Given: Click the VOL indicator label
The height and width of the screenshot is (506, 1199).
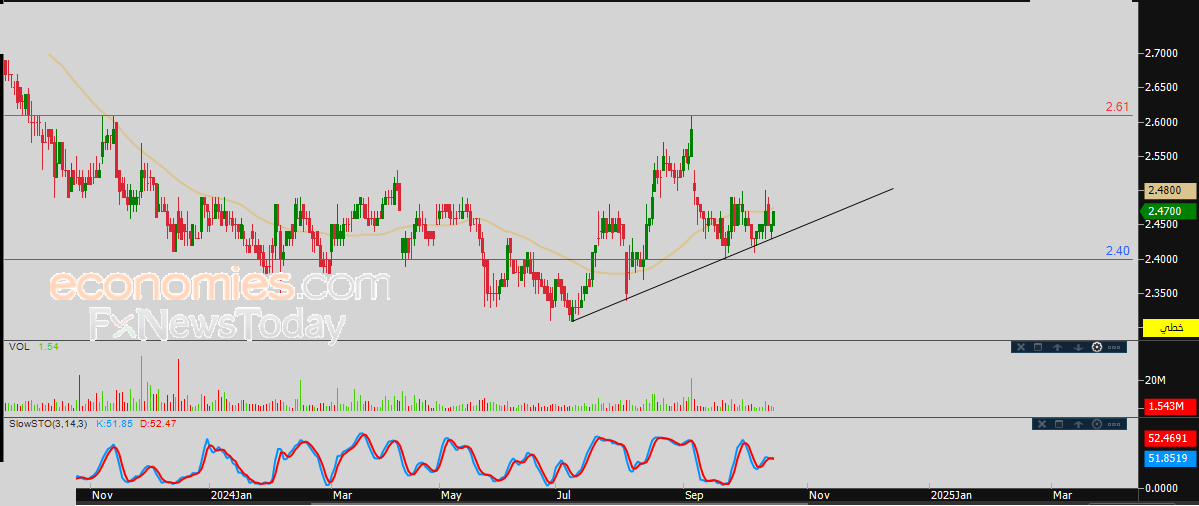Looking at the screenshot, I should [x=19, y=347].
